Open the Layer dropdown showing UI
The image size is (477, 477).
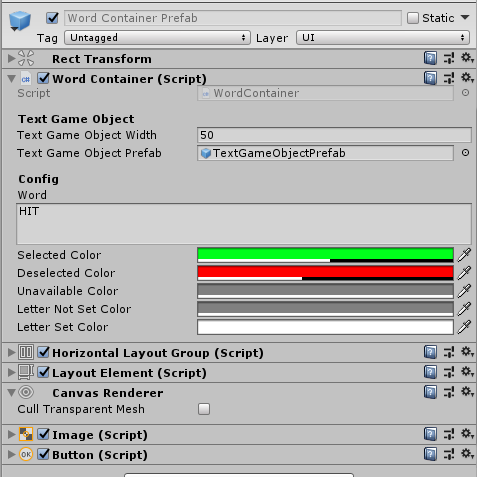[383, 38]
